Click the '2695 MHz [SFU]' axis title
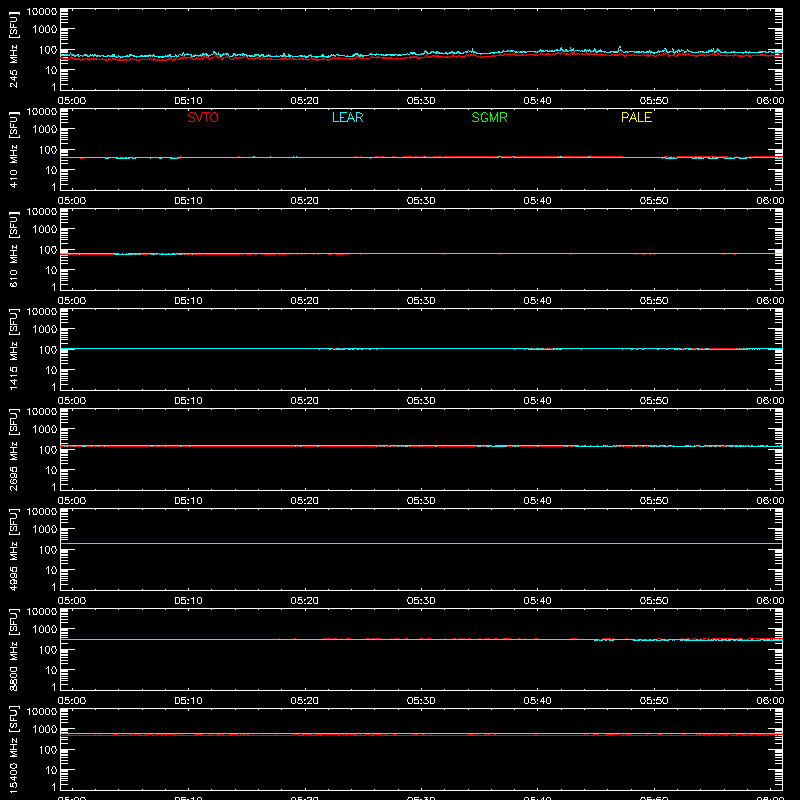 (13, 449)
